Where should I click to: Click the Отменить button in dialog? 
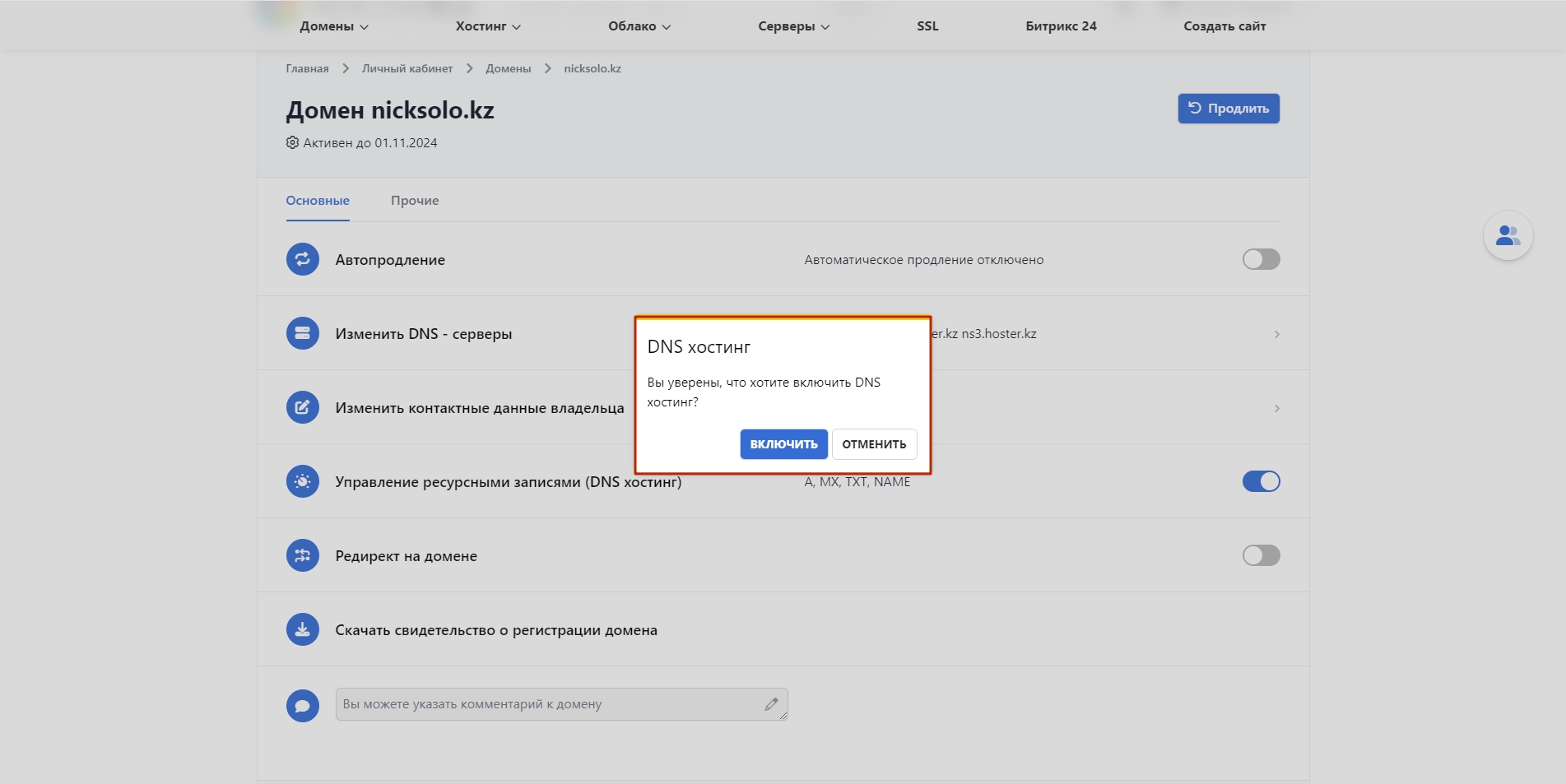click(874, 444)
